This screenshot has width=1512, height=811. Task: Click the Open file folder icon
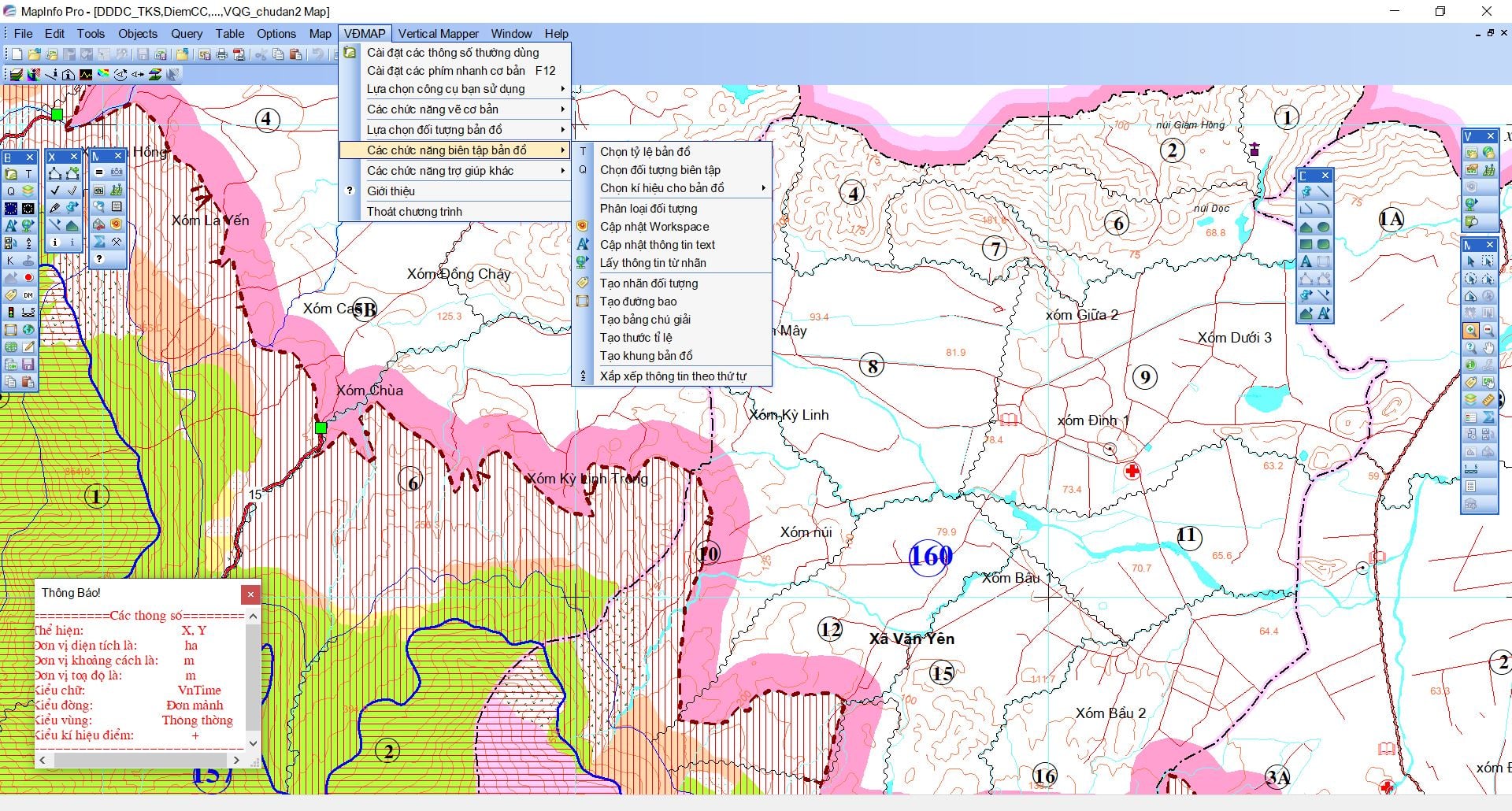34,54
